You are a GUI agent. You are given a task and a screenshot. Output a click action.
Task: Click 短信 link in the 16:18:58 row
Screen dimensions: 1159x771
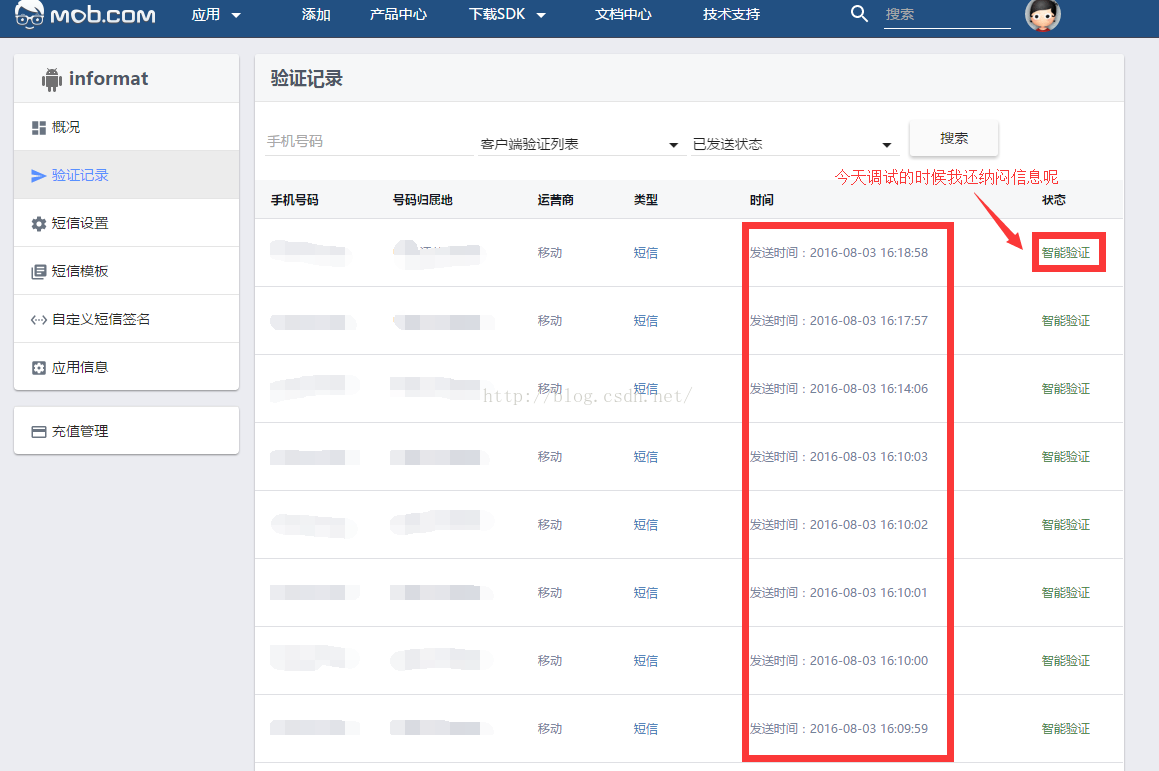point(645,253)
